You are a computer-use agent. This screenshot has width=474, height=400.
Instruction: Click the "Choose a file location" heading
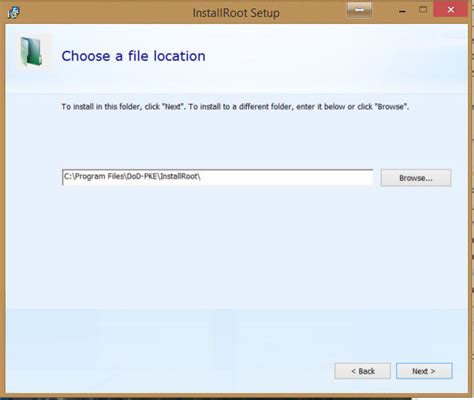click(133, 56)
